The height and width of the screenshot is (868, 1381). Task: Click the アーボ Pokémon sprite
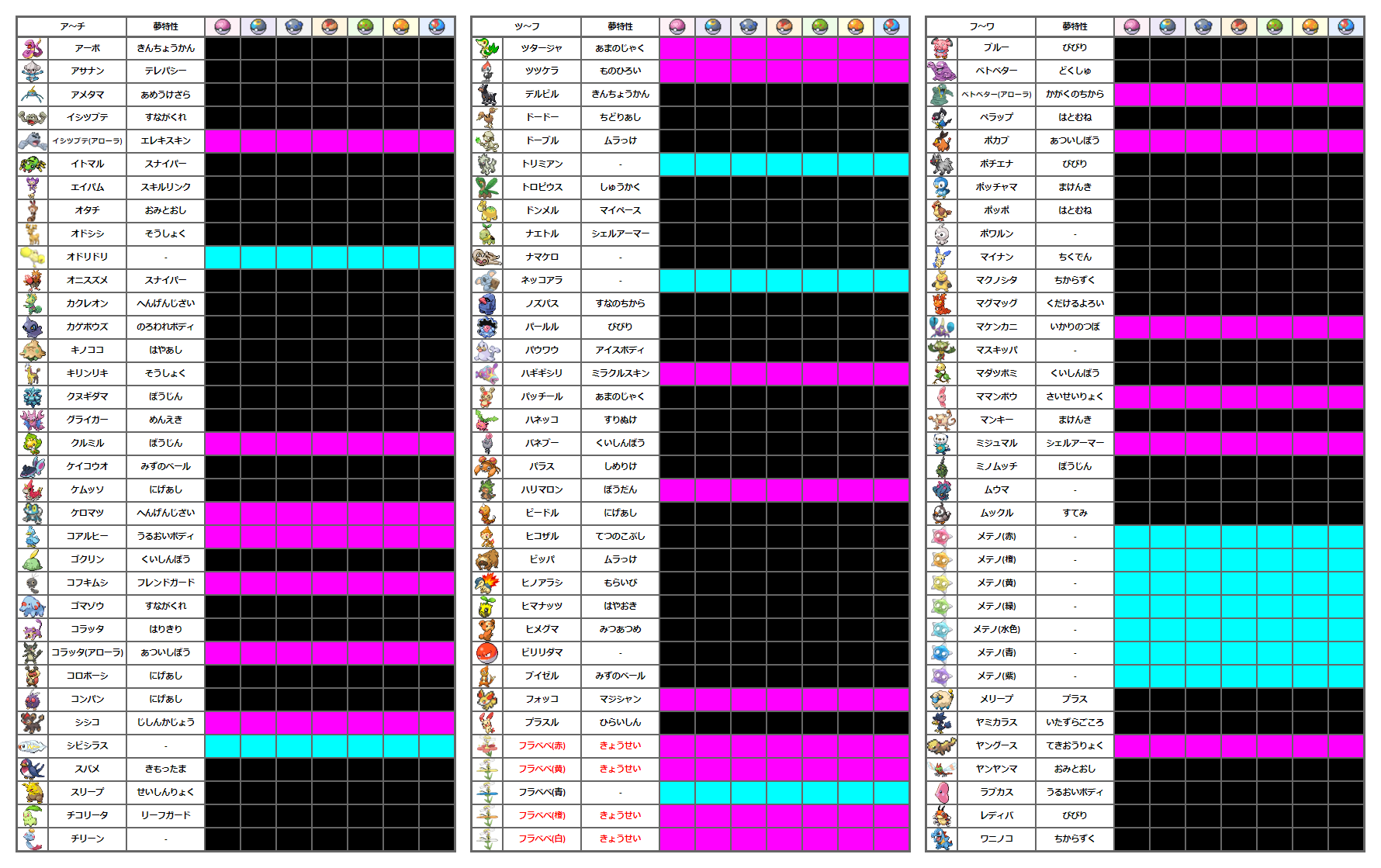[x=33, y=48]
